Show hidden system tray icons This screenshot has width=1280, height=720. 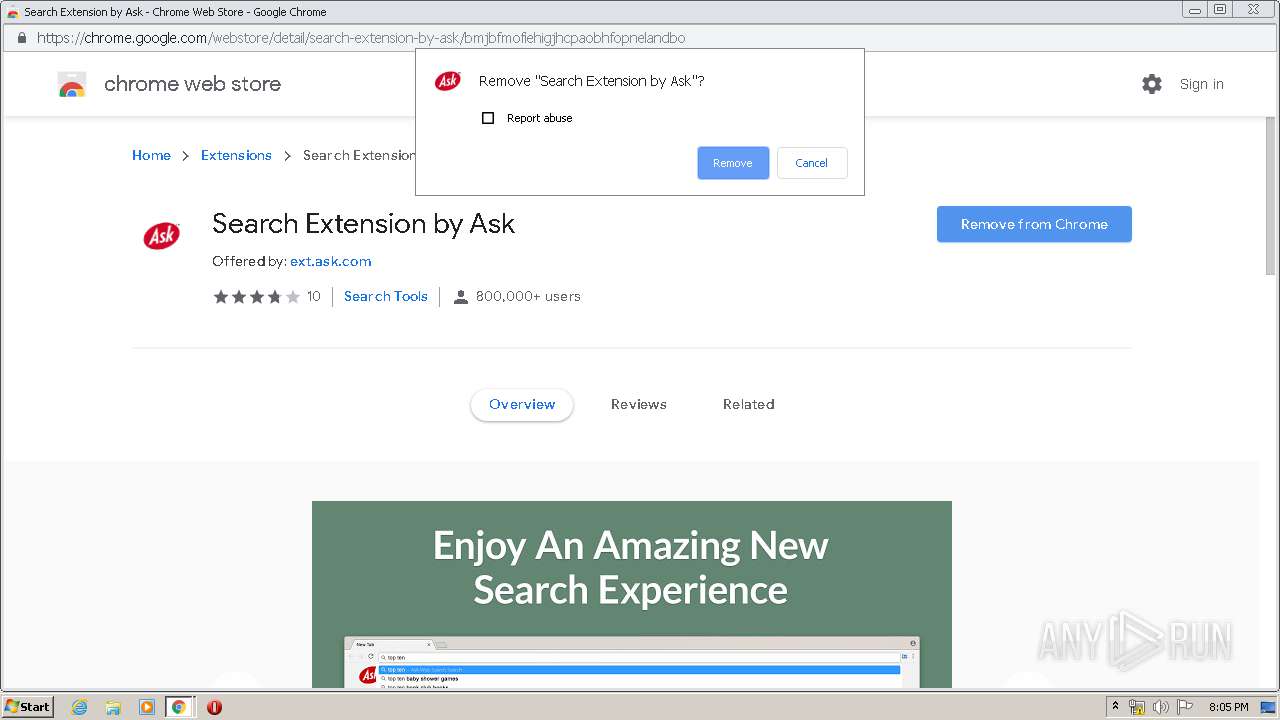click(1115, 706)
